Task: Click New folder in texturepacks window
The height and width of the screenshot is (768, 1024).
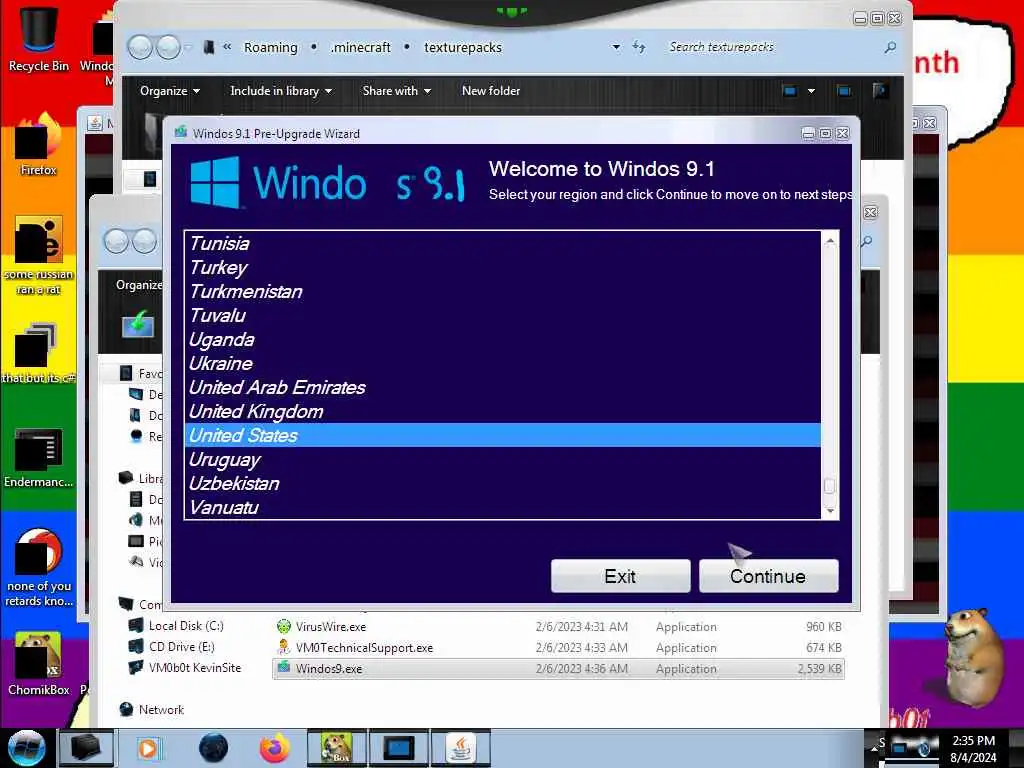Action: 491,91
